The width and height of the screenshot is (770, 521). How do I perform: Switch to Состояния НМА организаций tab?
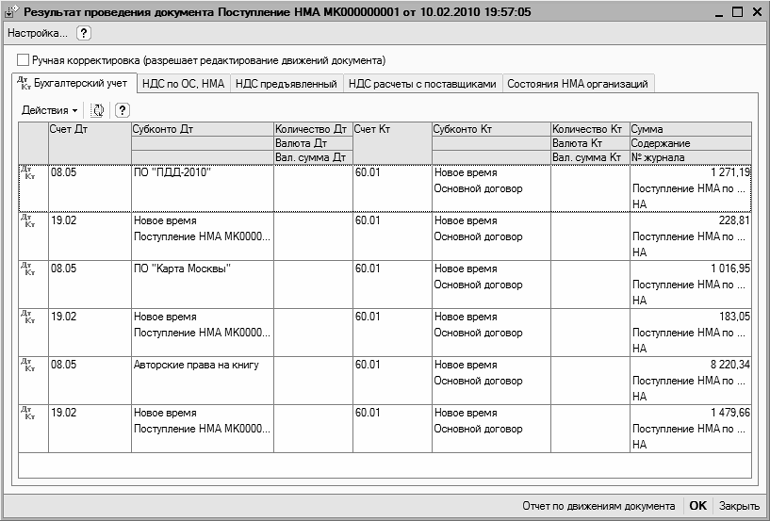click(x=578, y=84)
